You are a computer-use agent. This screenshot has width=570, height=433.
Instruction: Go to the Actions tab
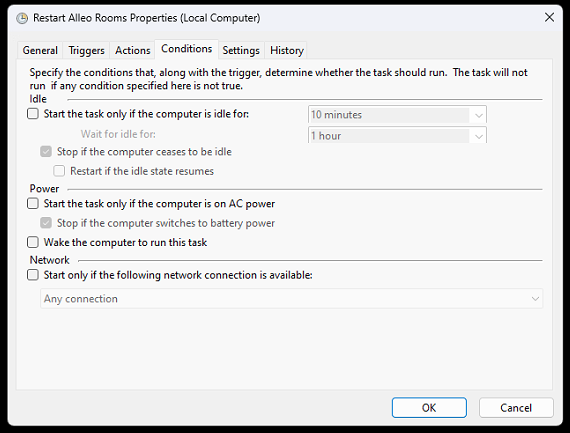tap(132, 50)
